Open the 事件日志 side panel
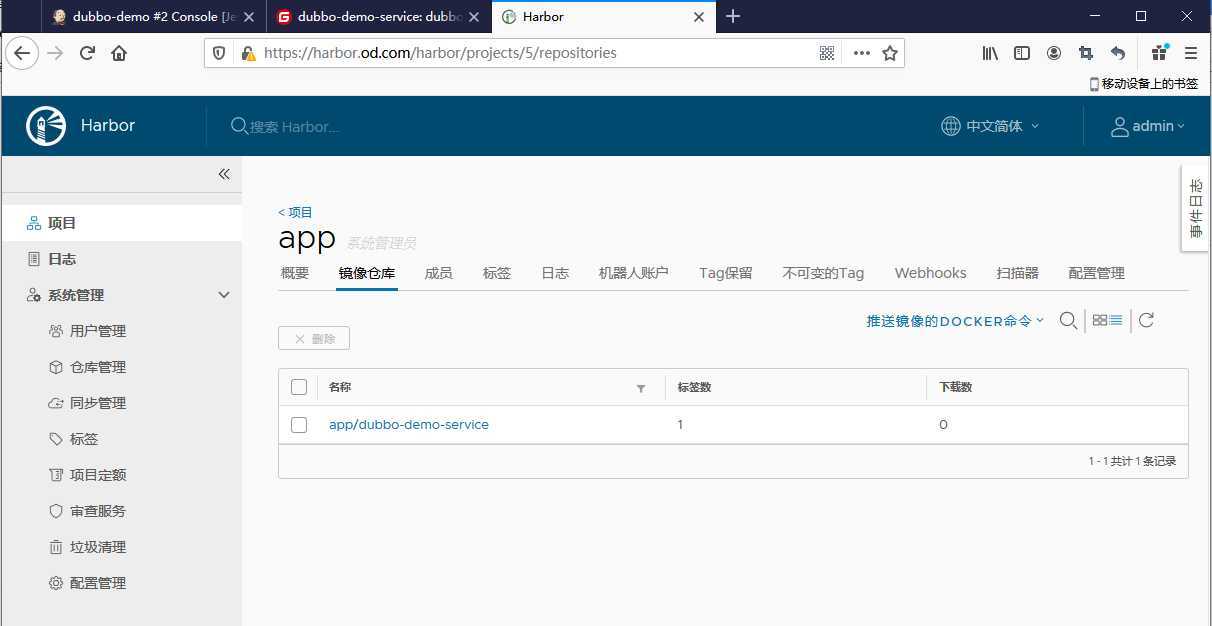Screen dimensions: 1212x626 pyautogui.click(x=1195, y=208)
